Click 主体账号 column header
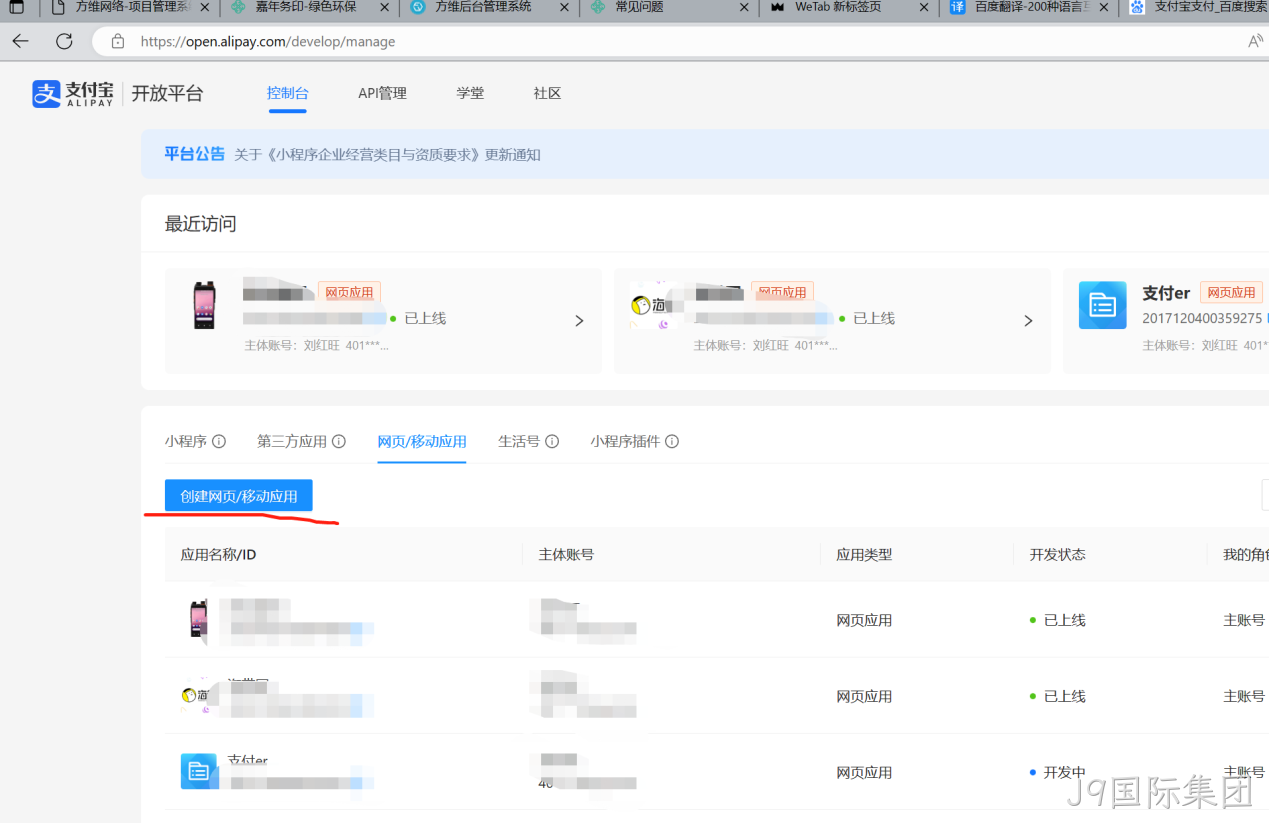This screenshot has width=1269, height=823. click(x=566, y=554)
